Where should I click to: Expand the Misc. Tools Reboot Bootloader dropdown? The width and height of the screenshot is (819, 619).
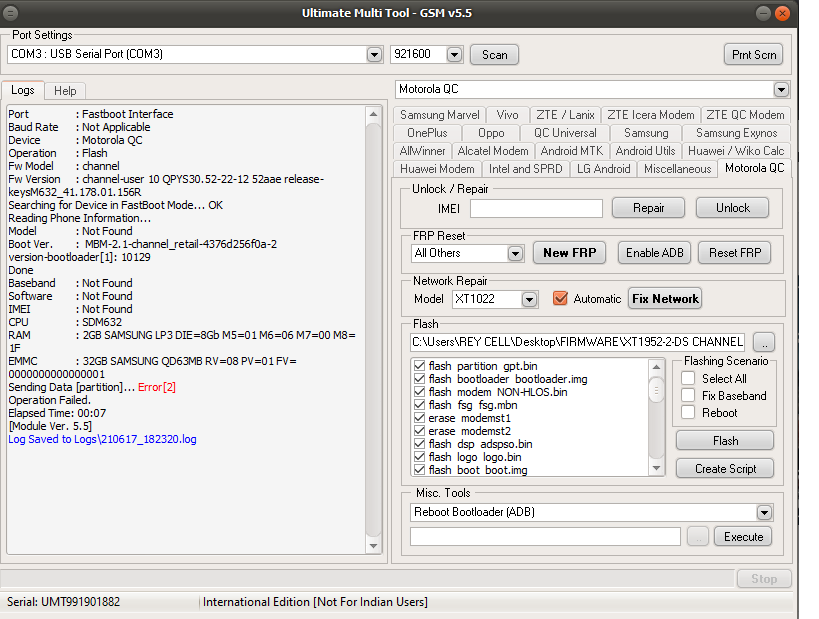[x=764, y=512]
